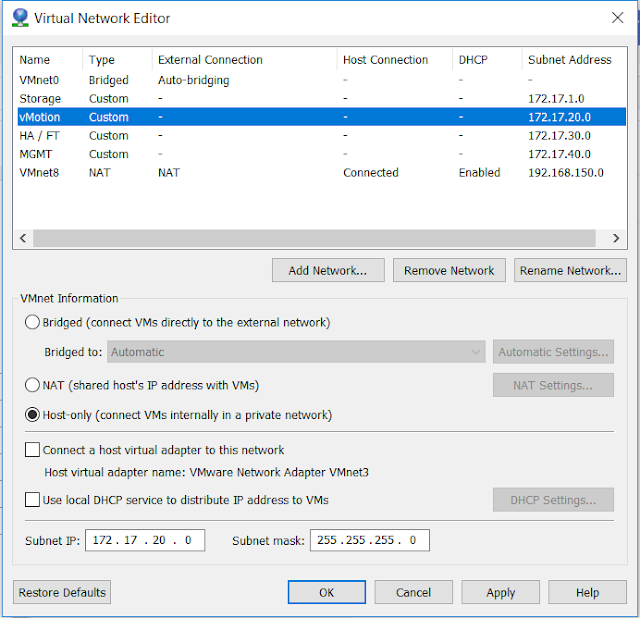The height and width of the screenshot is (618, 640).
Task: Click the Connected cell in VMnet8 row
Action: tap(371, 172)
